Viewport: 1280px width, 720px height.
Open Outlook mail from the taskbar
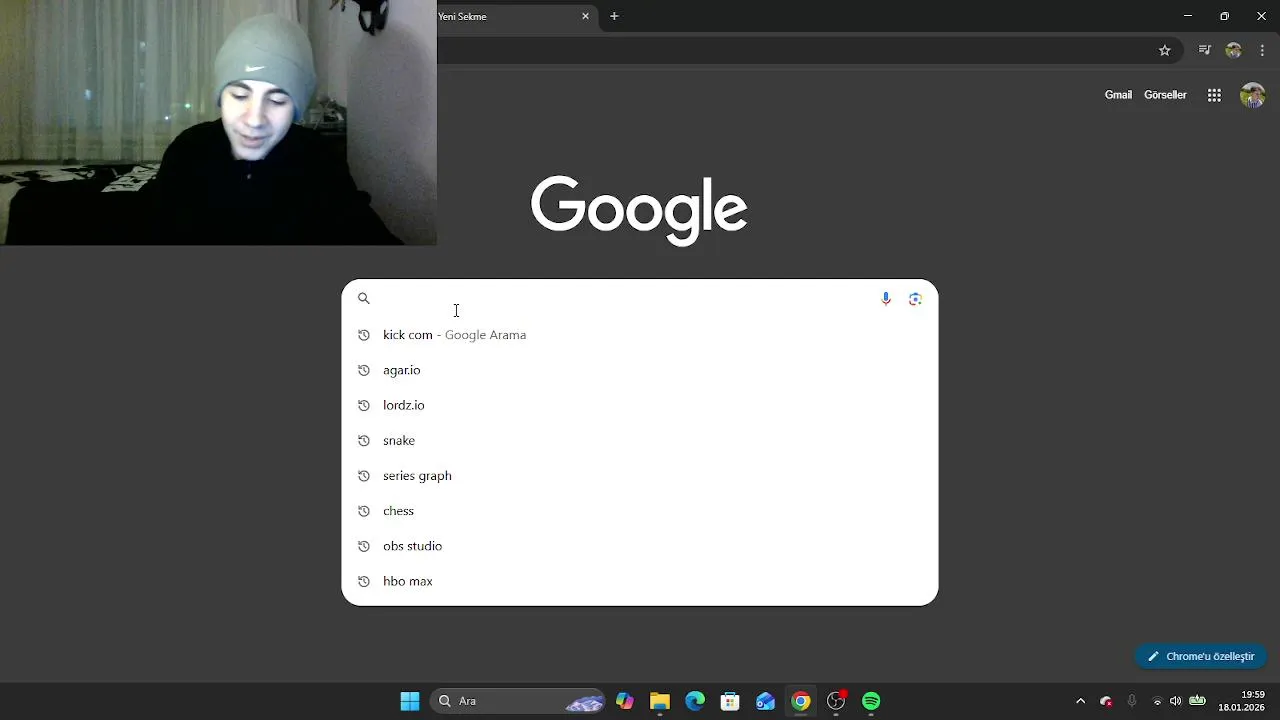765,701
